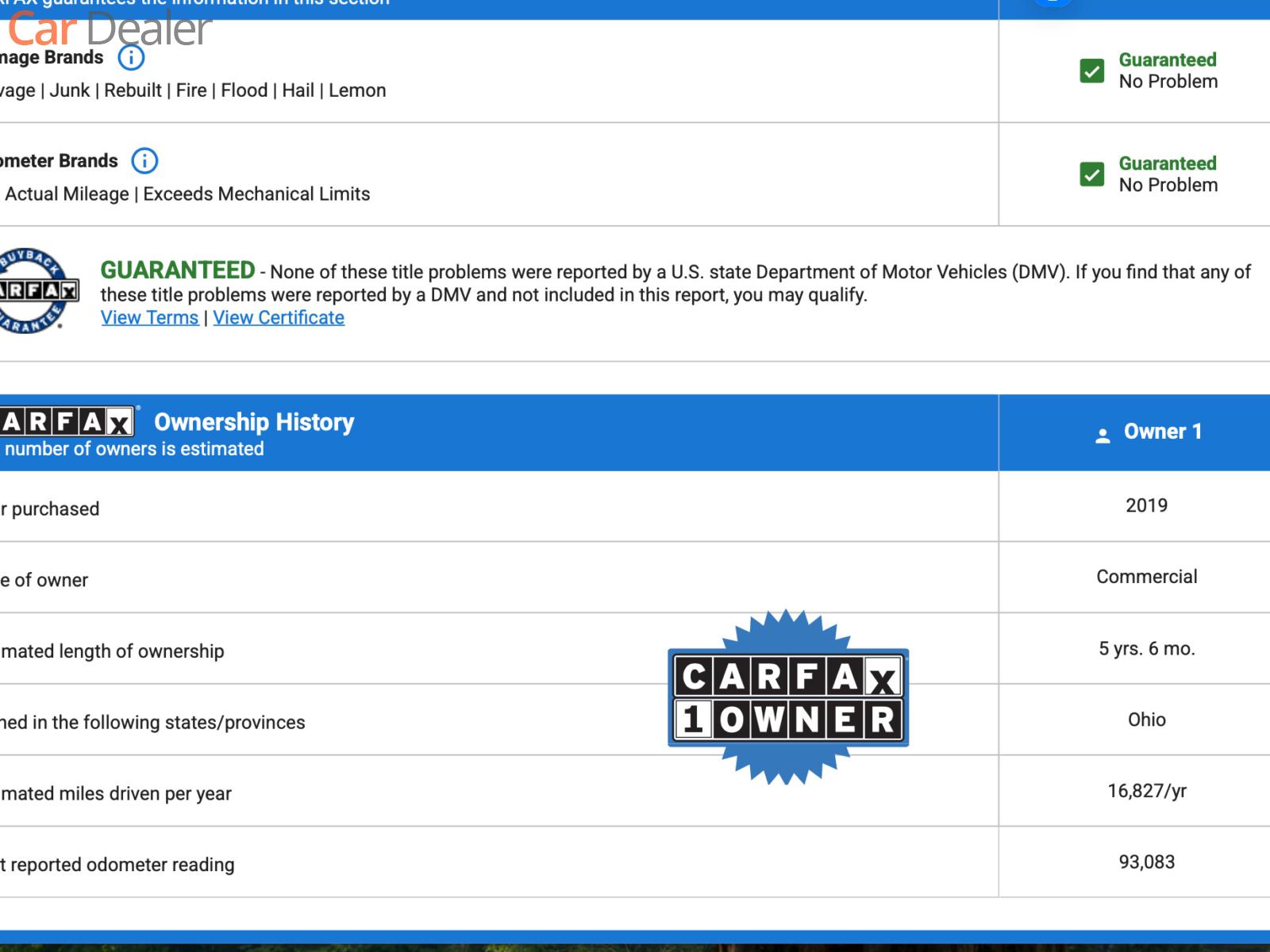Click the Ohio state value
Viewport: 1270px width, 952px height.
click(1146, 720)
